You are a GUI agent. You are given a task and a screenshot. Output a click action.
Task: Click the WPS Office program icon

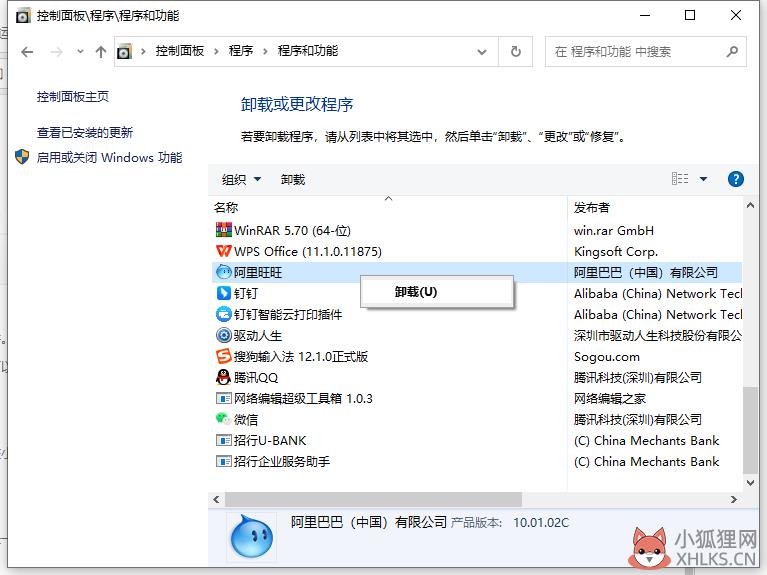[x=224, y=251]
